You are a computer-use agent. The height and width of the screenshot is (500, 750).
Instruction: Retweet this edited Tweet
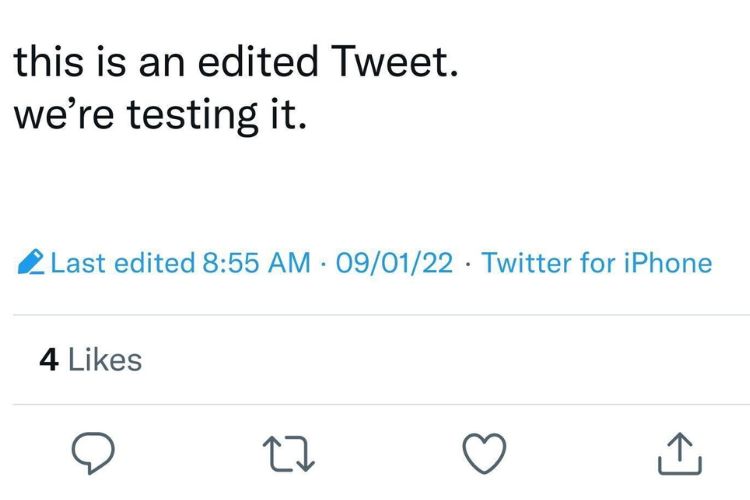pos(288,455)
